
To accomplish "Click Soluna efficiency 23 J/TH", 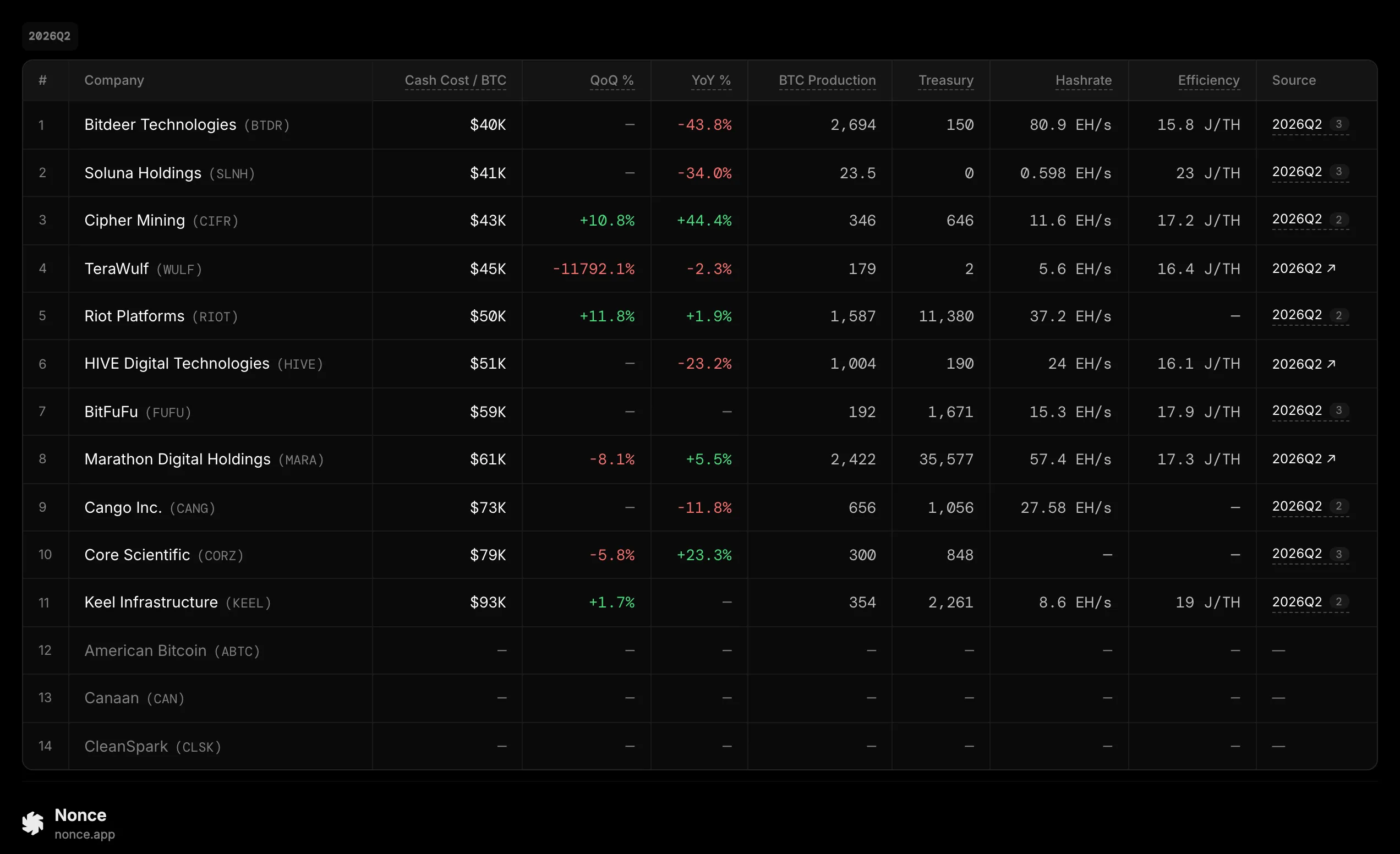I will [x=1207, y=173].
